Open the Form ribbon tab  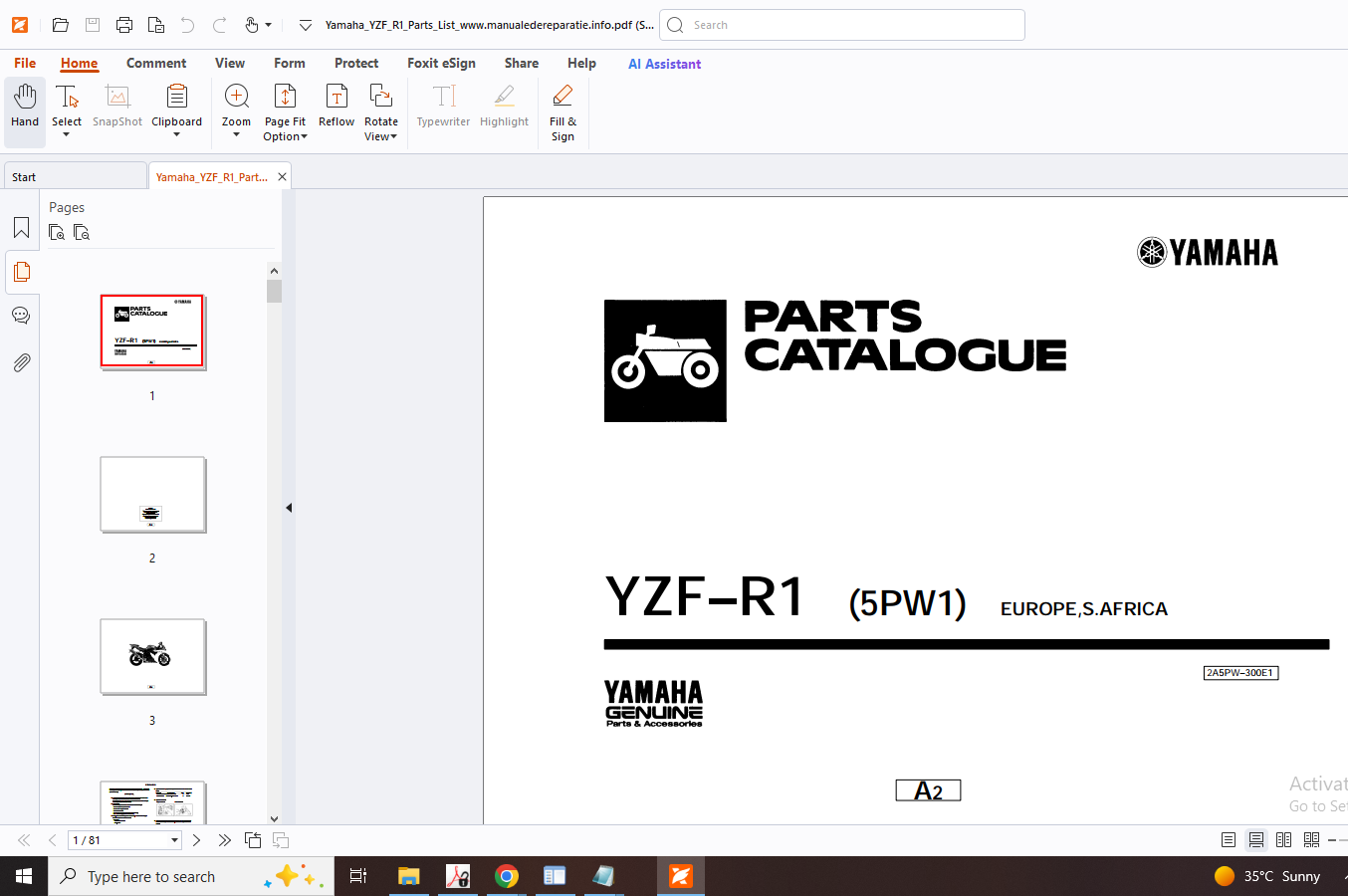[x=290, y=63]
